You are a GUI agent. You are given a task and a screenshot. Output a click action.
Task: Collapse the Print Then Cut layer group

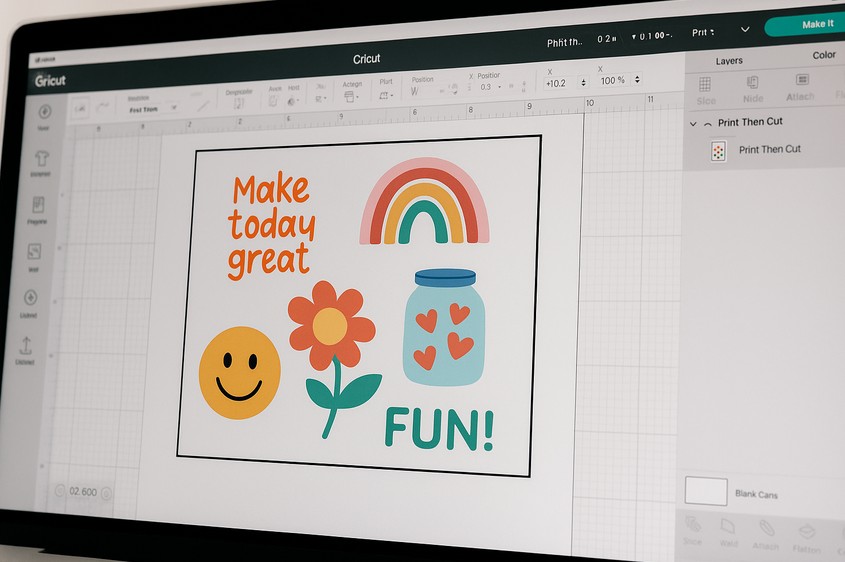[x=693, y=123]
